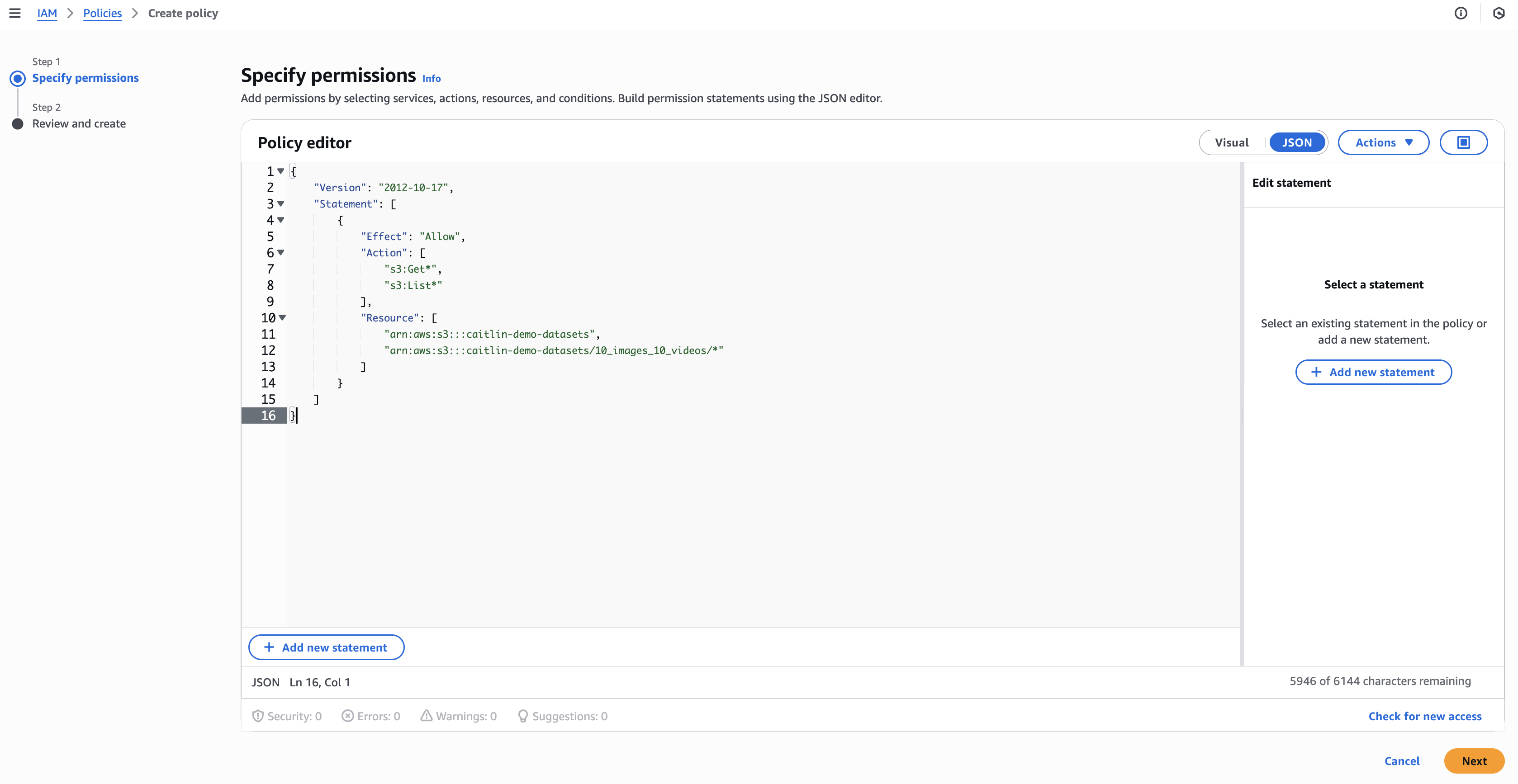
Task: Click the hexagon settings icon top right
Action: [1499, 13]
